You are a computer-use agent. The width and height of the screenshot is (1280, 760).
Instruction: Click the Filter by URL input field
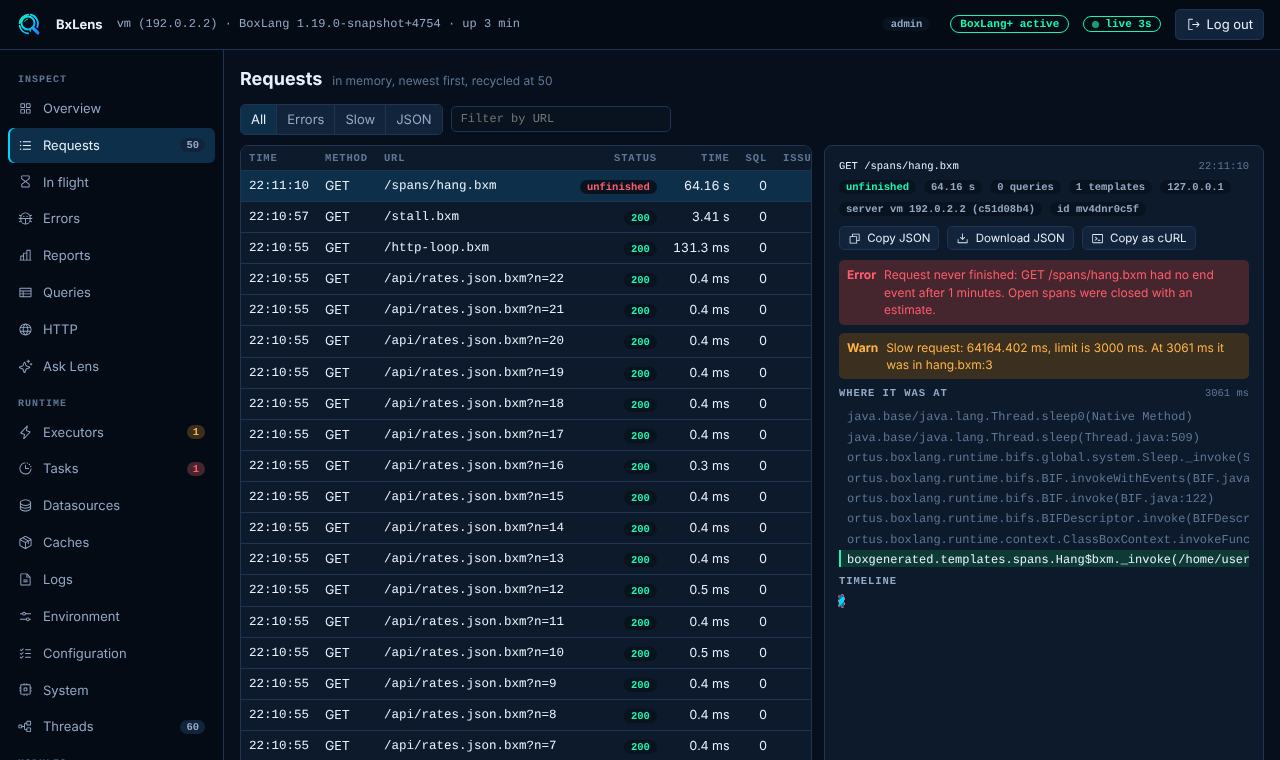click(x=561, y=119)
